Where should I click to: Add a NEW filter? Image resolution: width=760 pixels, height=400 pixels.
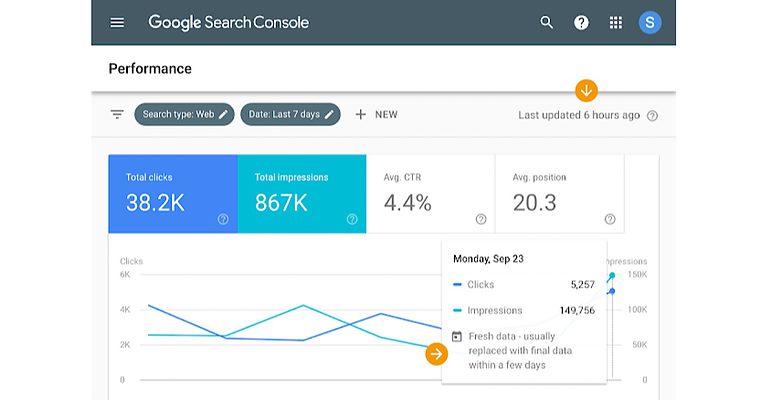click(x=377, y=114)
